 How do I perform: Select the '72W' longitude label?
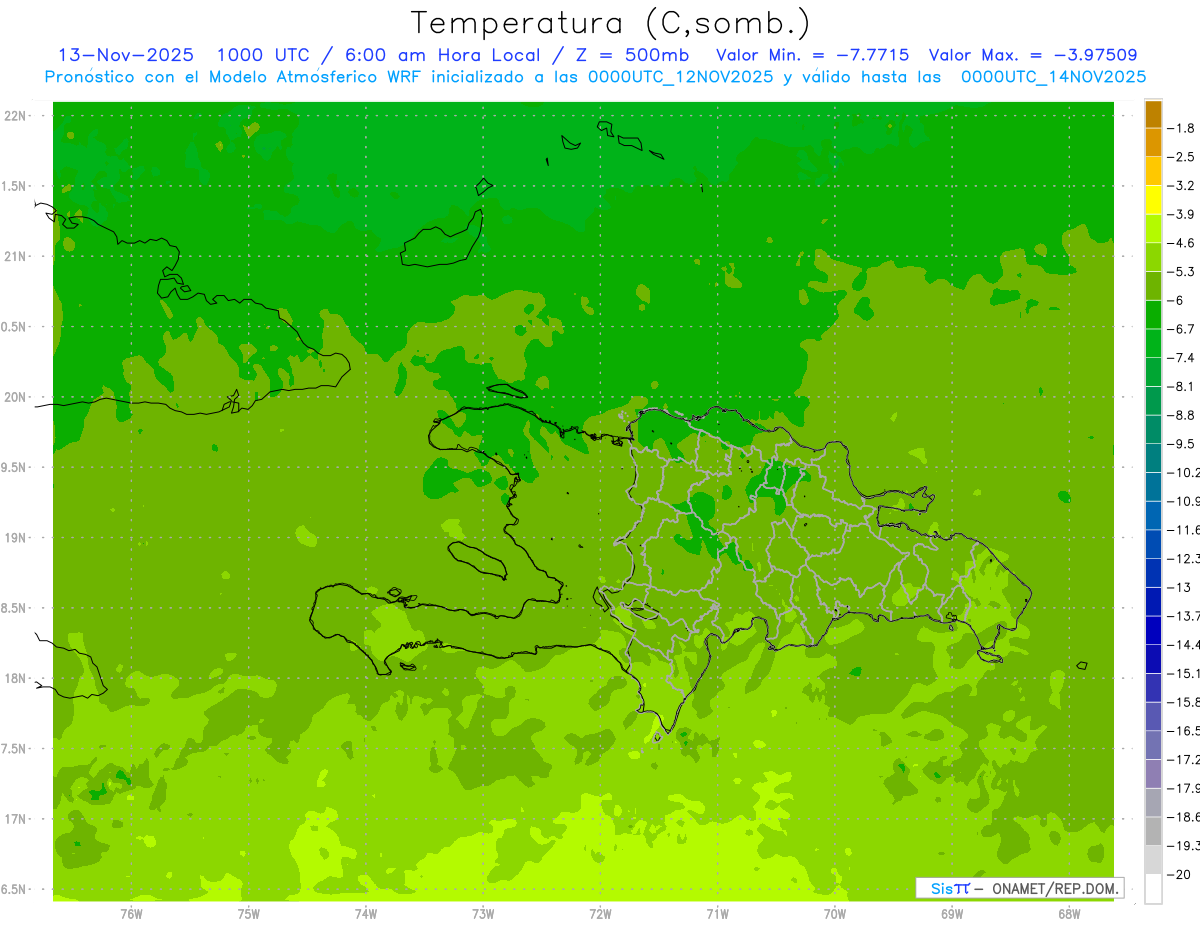coord(600,913)
